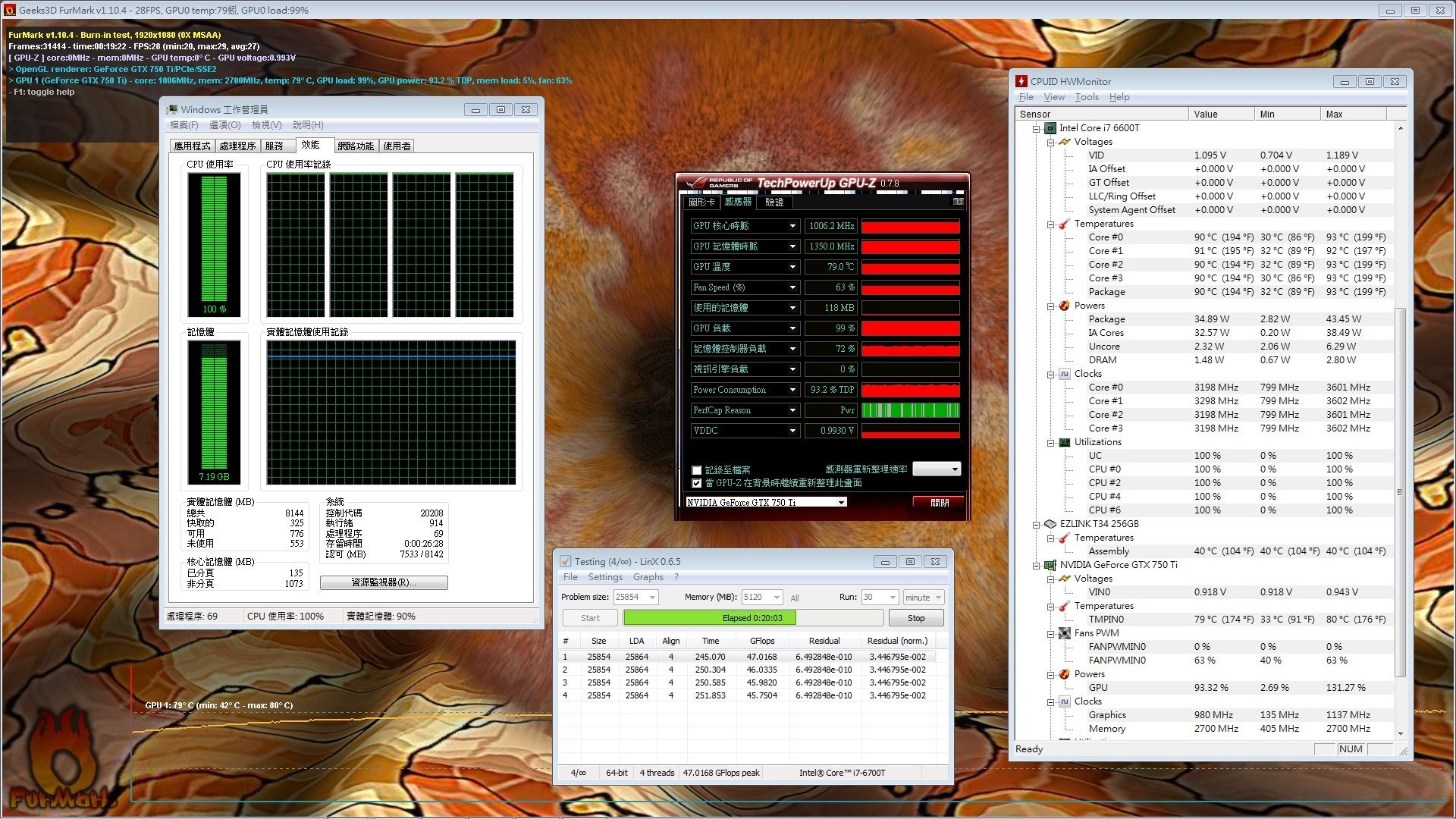The width and height of the screenshot is (1456, 819).
Task: Click the GPU temperature red sensor graph bar
Action: point(911,267)
